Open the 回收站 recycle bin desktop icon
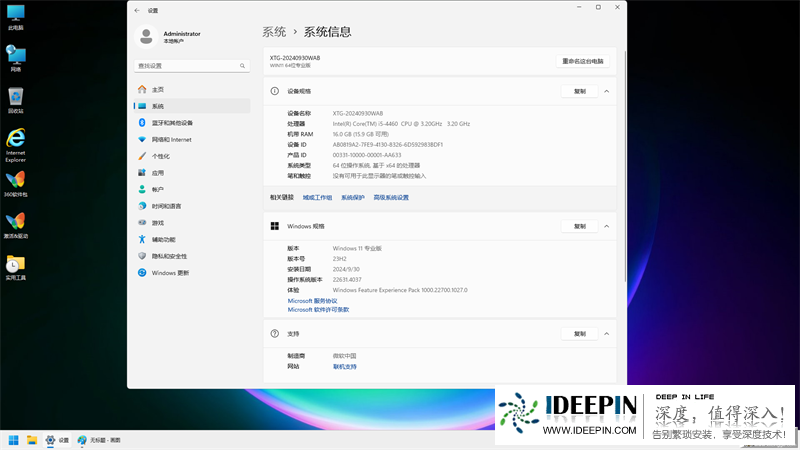 [x=15, y=100]
